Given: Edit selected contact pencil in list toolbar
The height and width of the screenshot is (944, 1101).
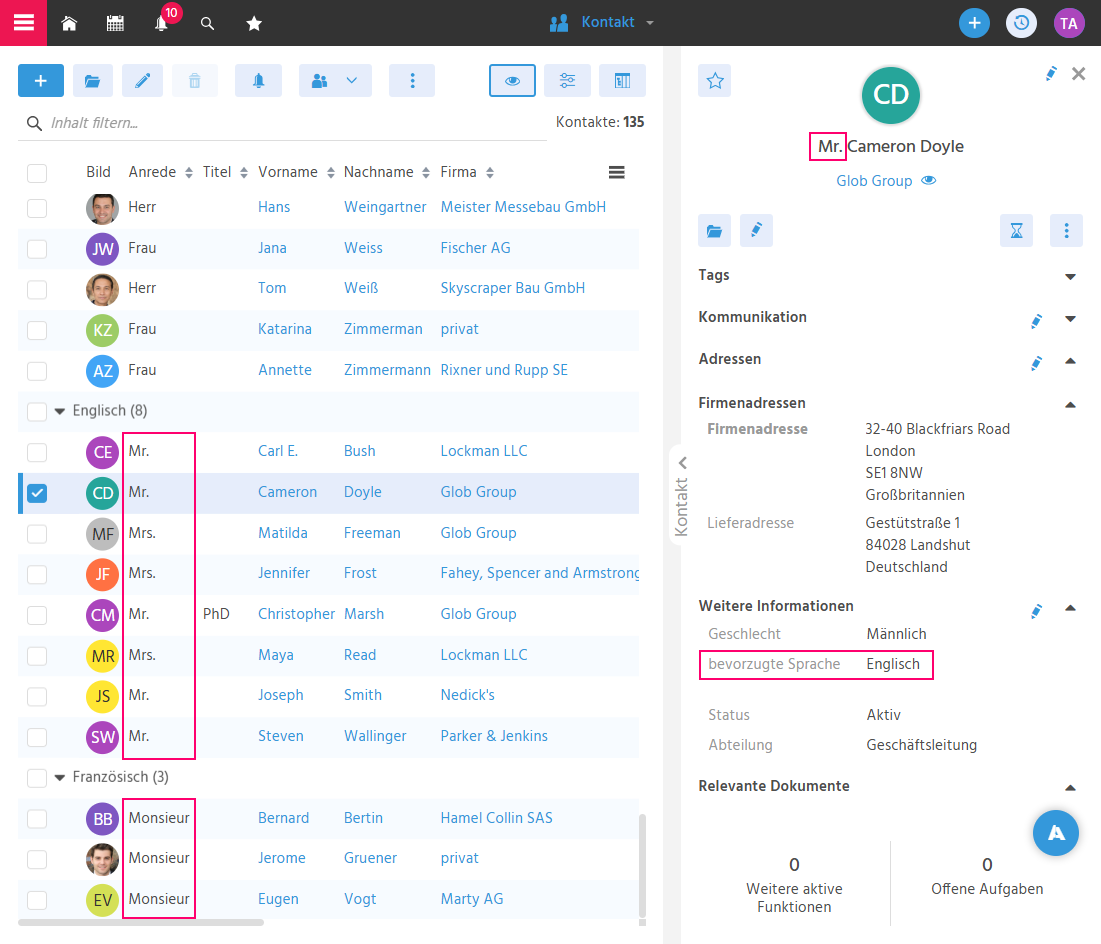Looking at the screenshot, I should click(x=143, y=81).
